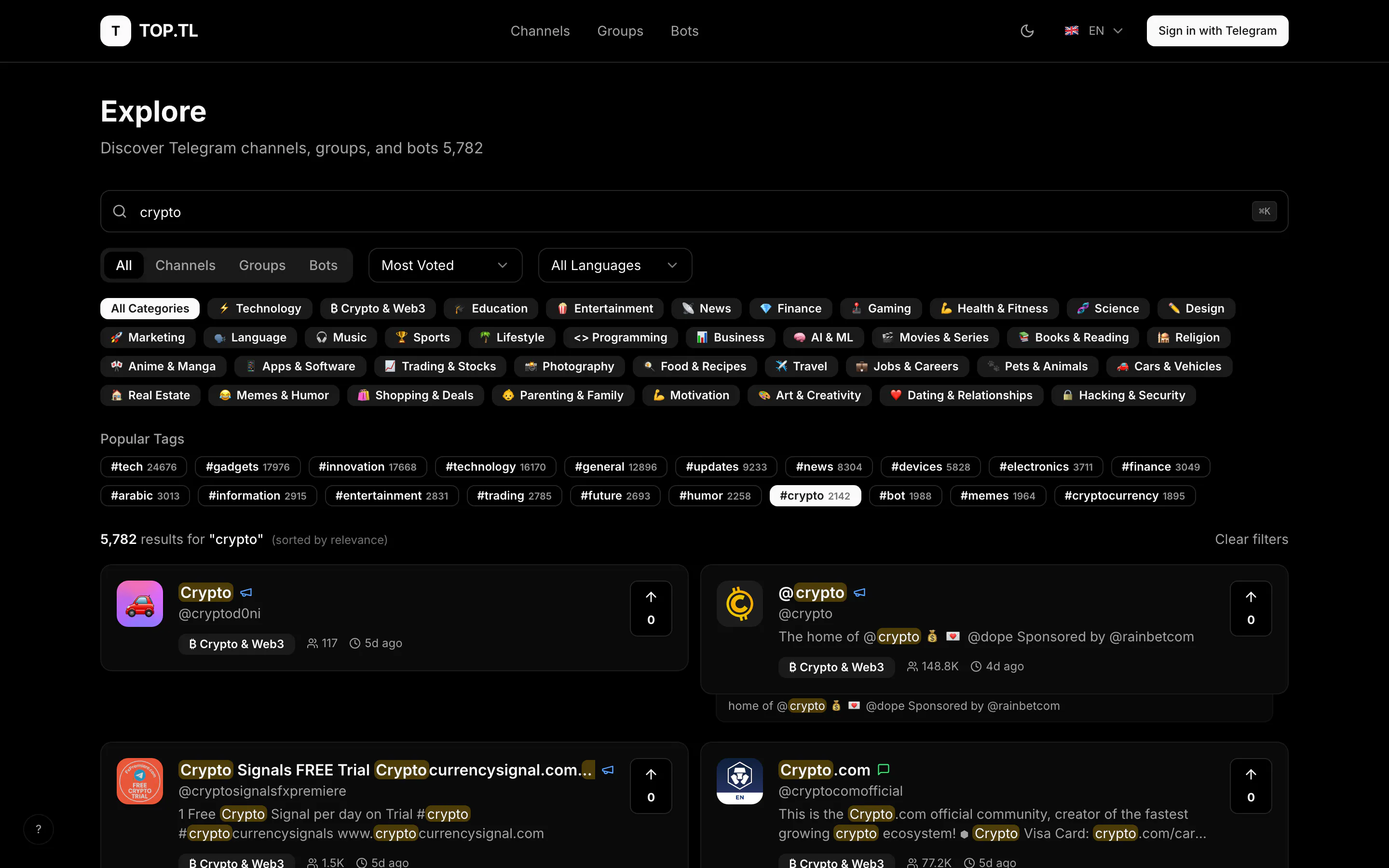Filter by Trading & Stocks category
Image resolution: width=1389 pixels, height=868 pixels.
point(440,366)
